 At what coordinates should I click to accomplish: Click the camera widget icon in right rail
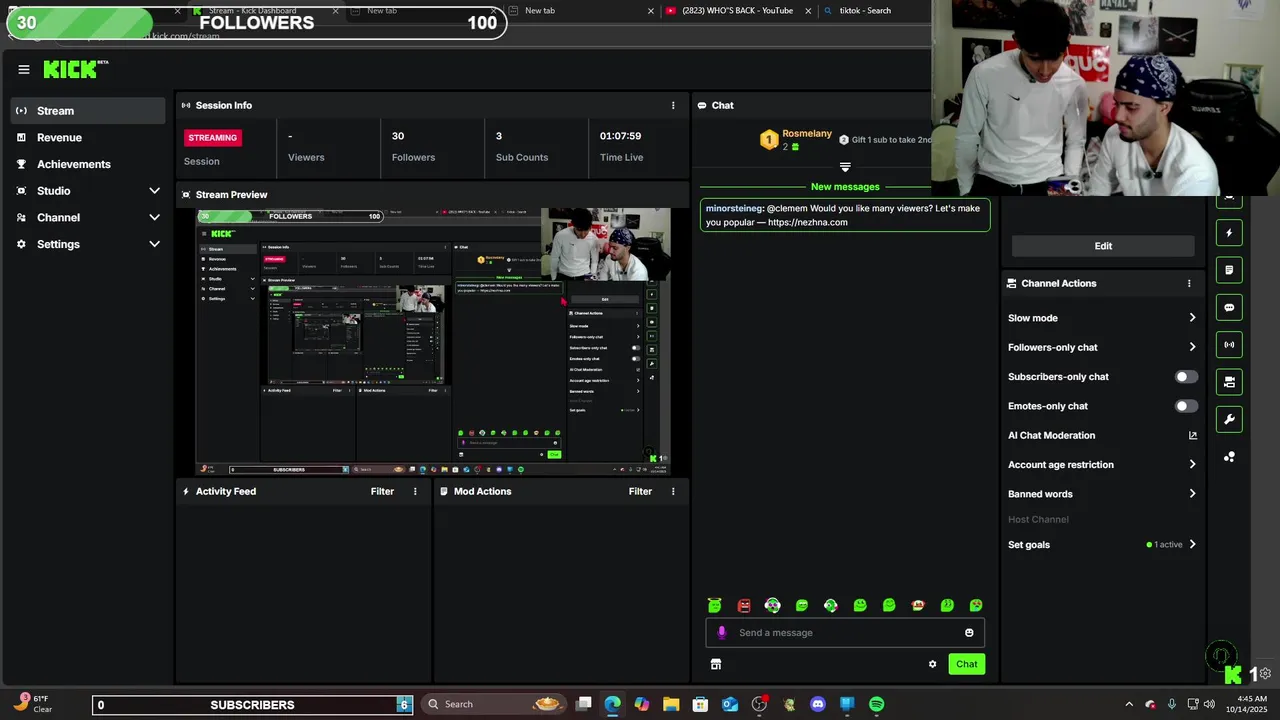1229,382
